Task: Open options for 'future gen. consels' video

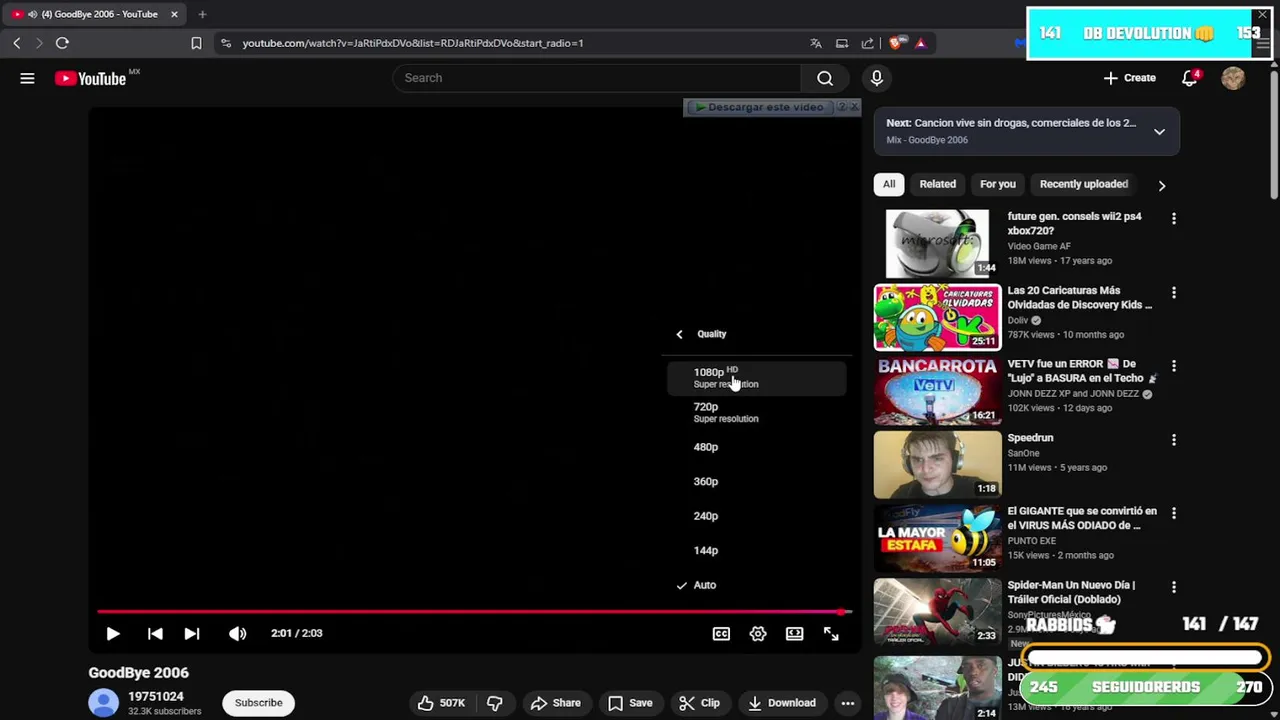Action: click(x=1174, y=218)
